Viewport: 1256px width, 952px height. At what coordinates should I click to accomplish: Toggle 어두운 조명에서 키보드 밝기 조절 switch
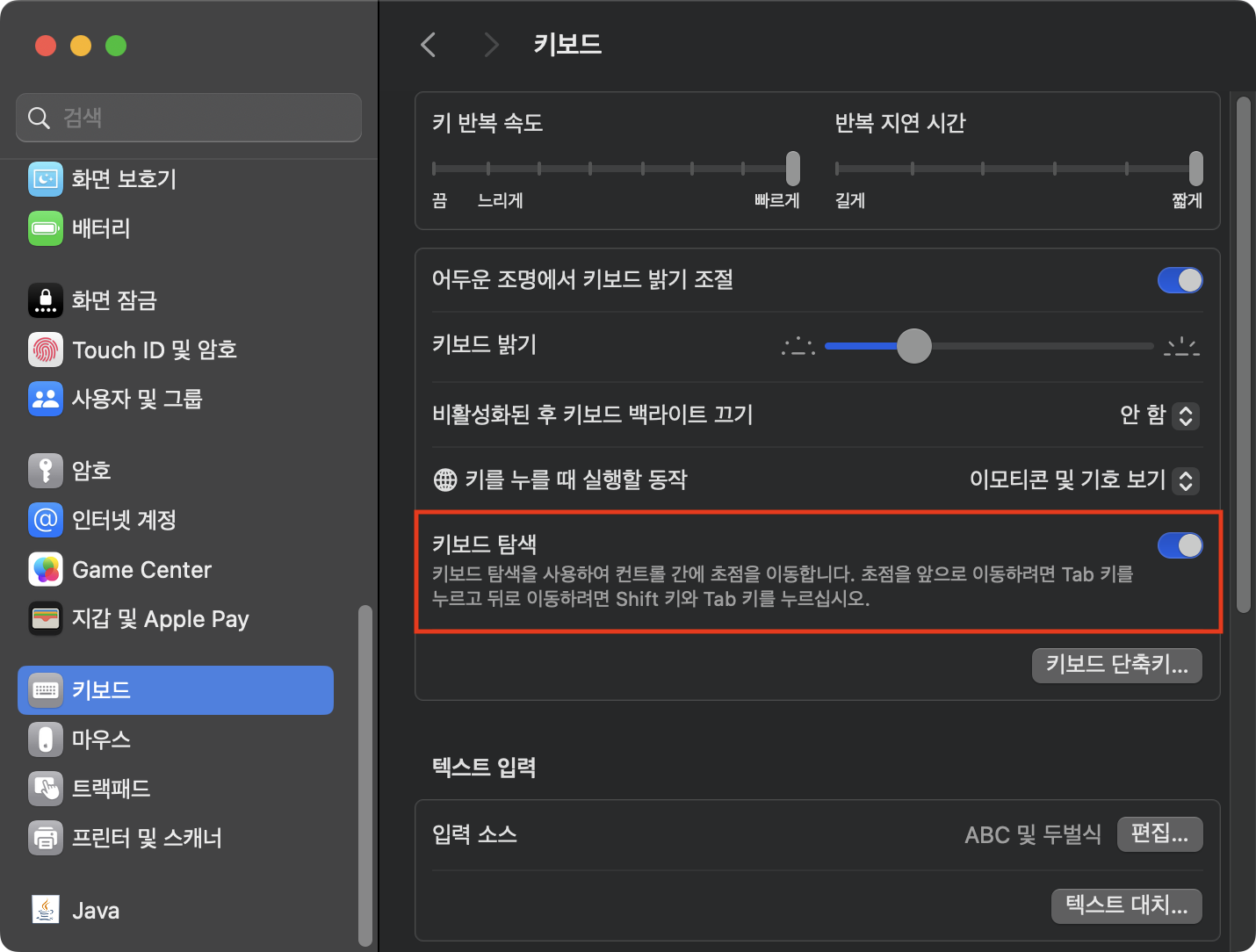point(1180,280)
